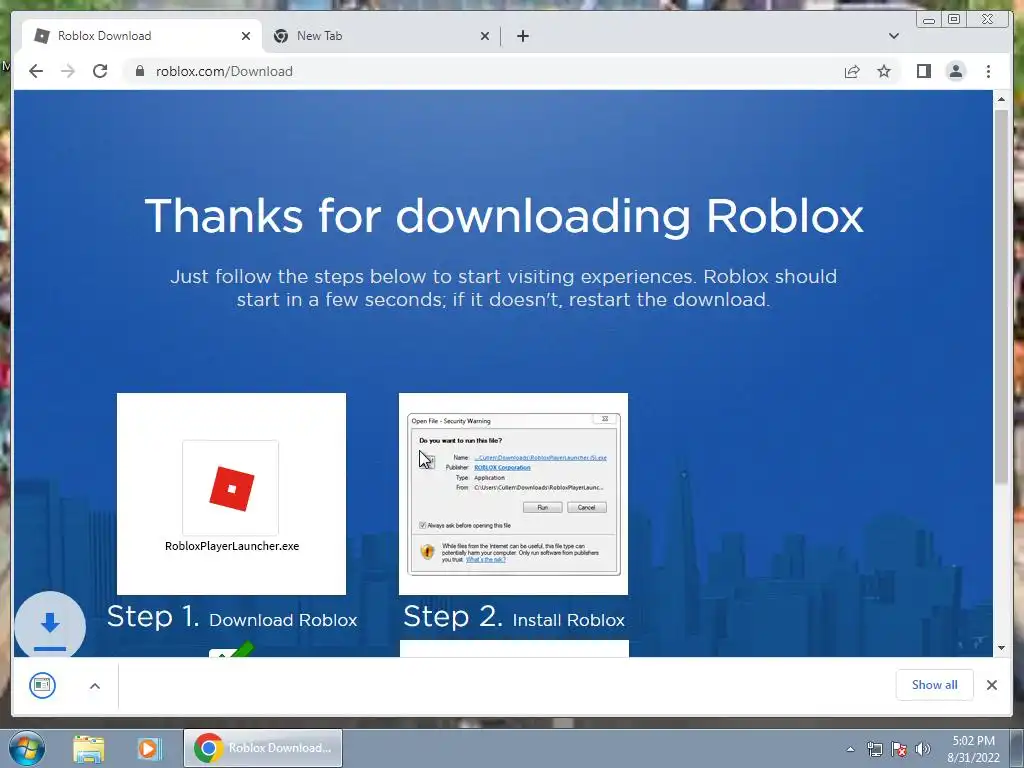Viewport: 1024px width, 768px height.
Task: Click the 'Thanks for downloading Roblox' heading
Action: point(504,216)
